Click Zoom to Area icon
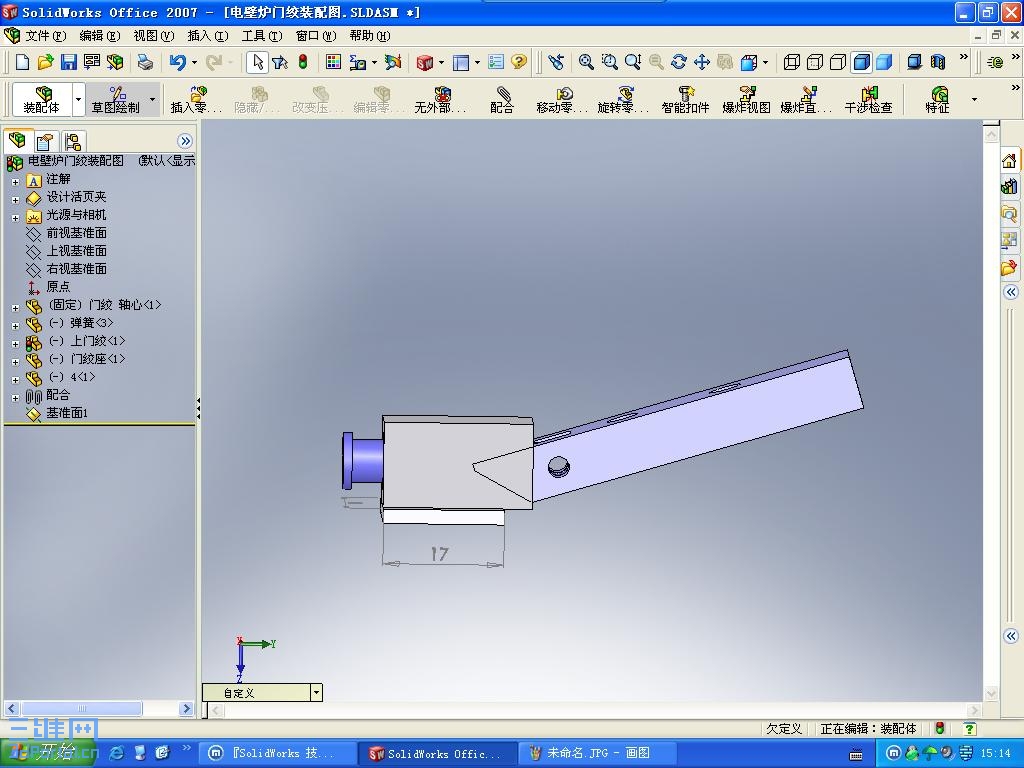 pyautogui.click(x=609, y=62)
